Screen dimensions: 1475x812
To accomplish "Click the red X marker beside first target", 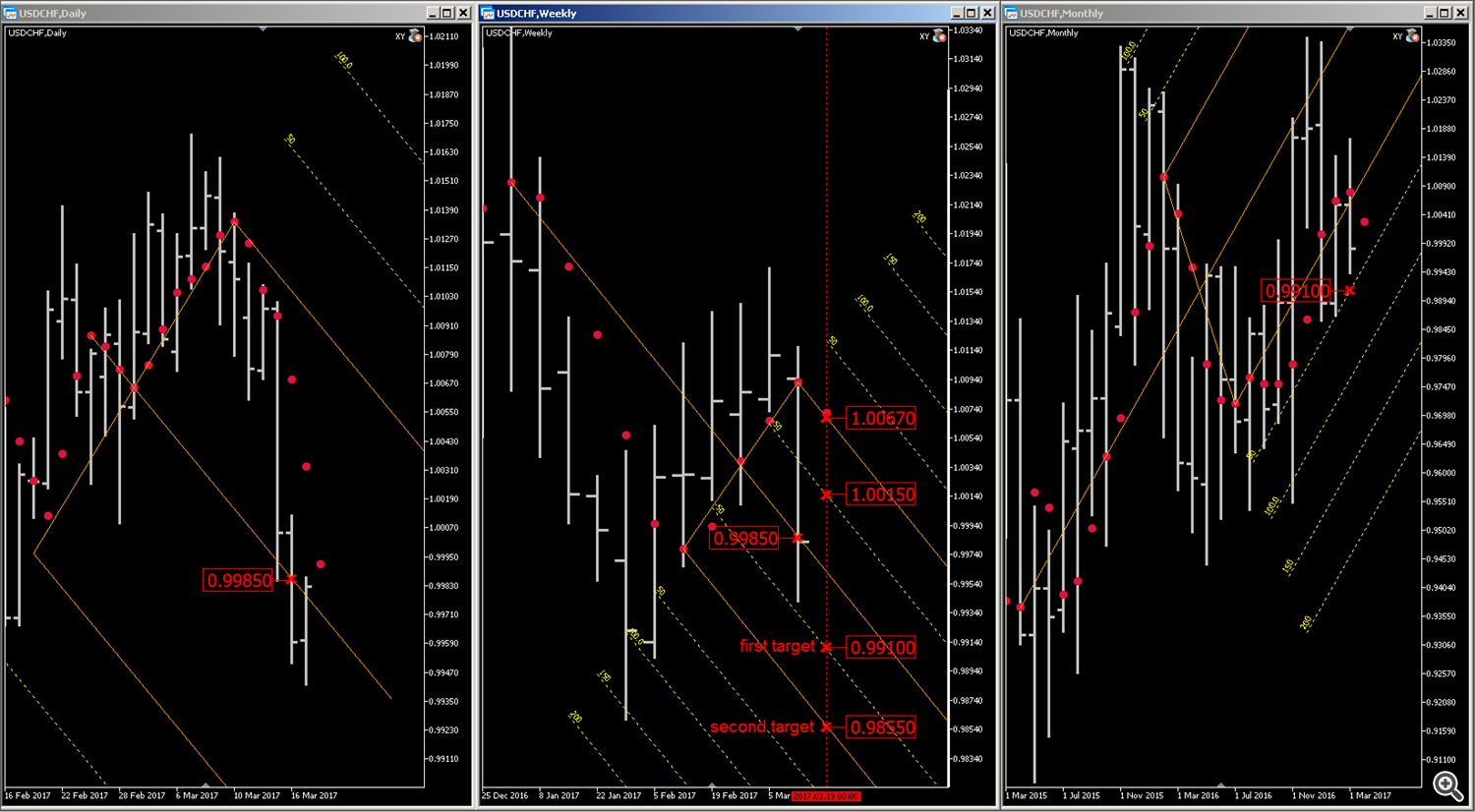I will point(826,647).
